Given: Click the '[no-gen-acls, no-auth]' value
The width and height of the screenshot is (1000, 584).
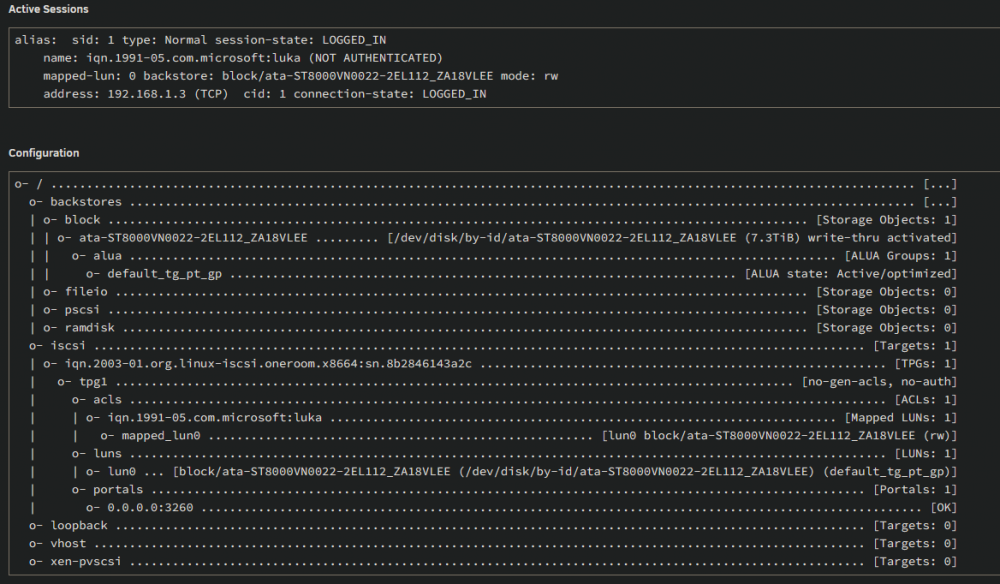Looking at the screenshot, I should pyautogui.click(x=879, y=381).
